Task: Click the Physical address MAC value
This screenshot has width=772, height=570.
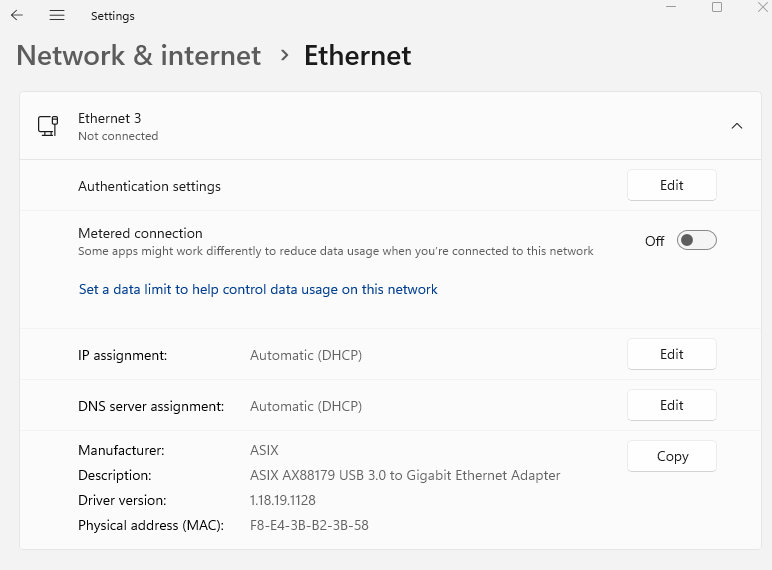Action: click(309, 525)
